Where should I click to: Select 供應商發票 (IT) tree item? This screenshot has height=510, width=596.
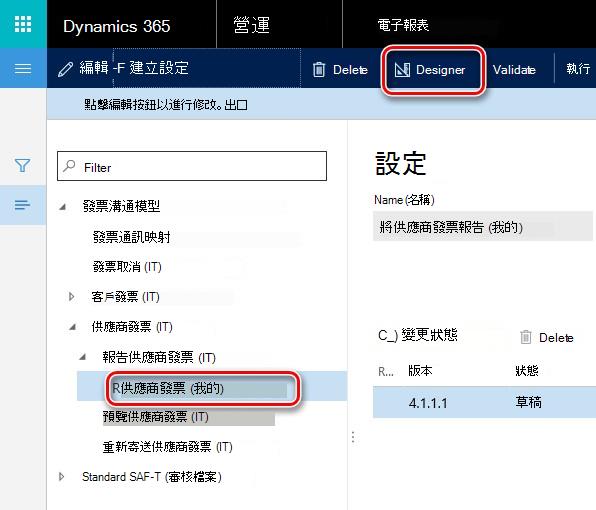(132, 327)
